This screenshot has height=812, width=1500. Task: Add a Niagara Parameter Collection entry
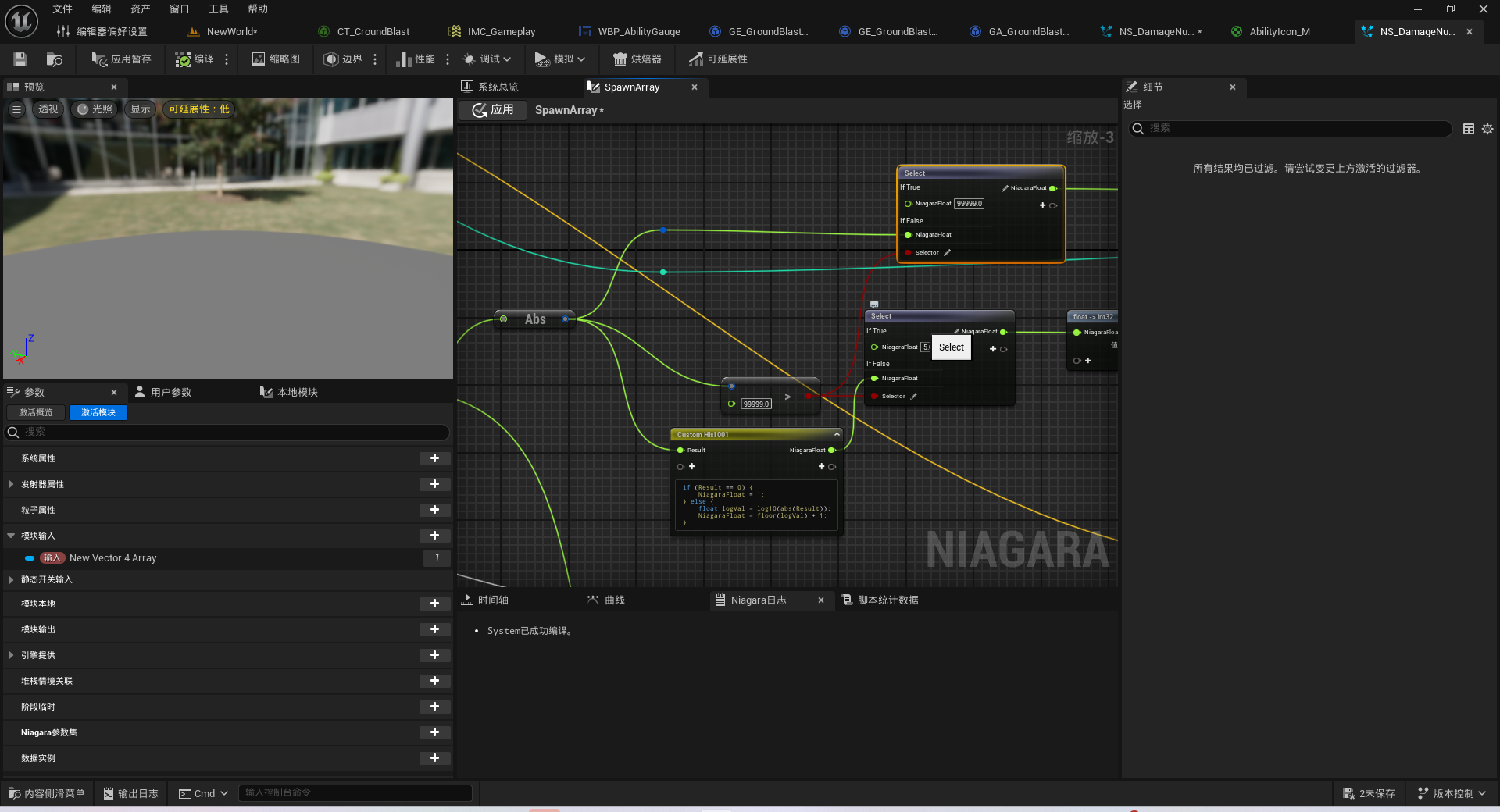(434, 732)
